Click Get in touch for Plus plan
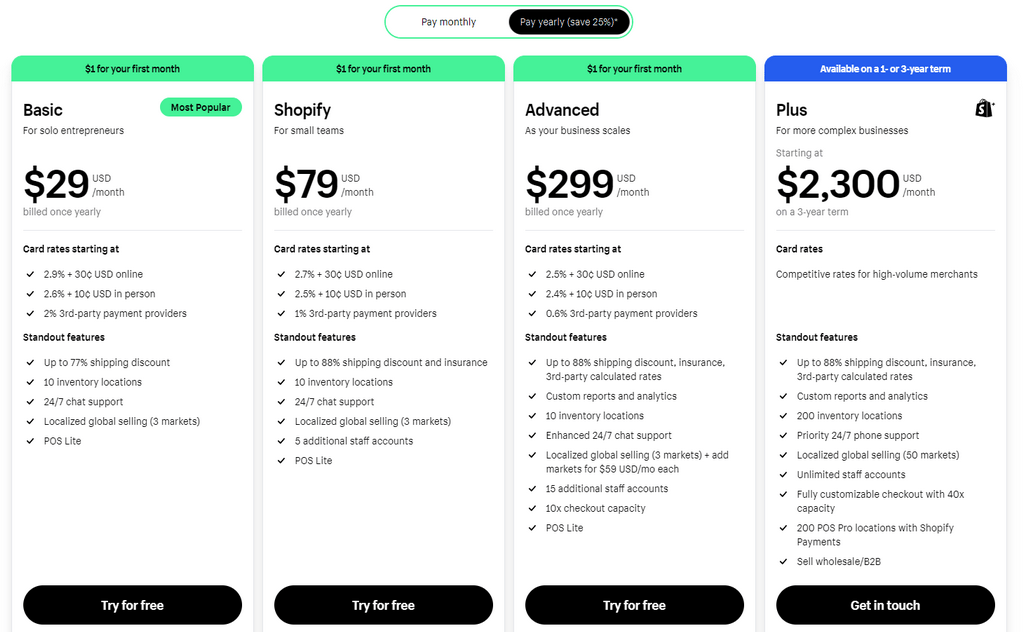The image size is (1024, 632). pos(885,605)
